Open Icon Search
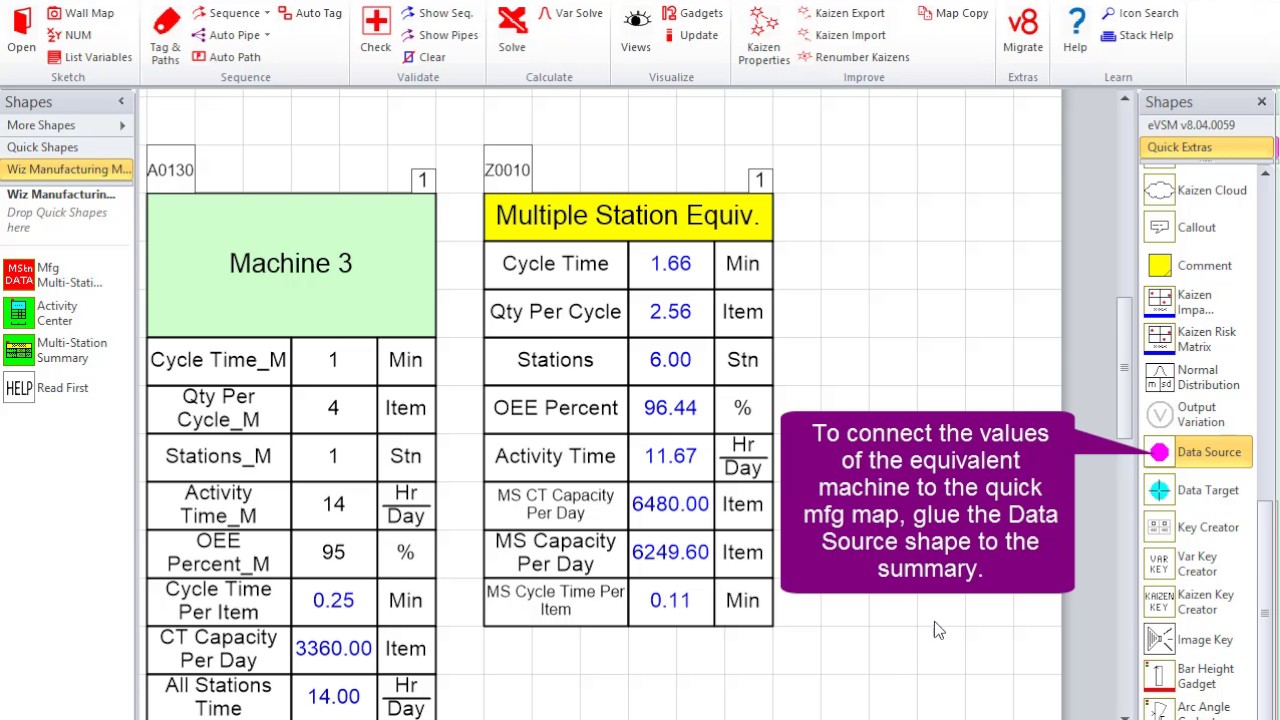The height and width of the screenshot is (720, 1280). pos(1139,13)
